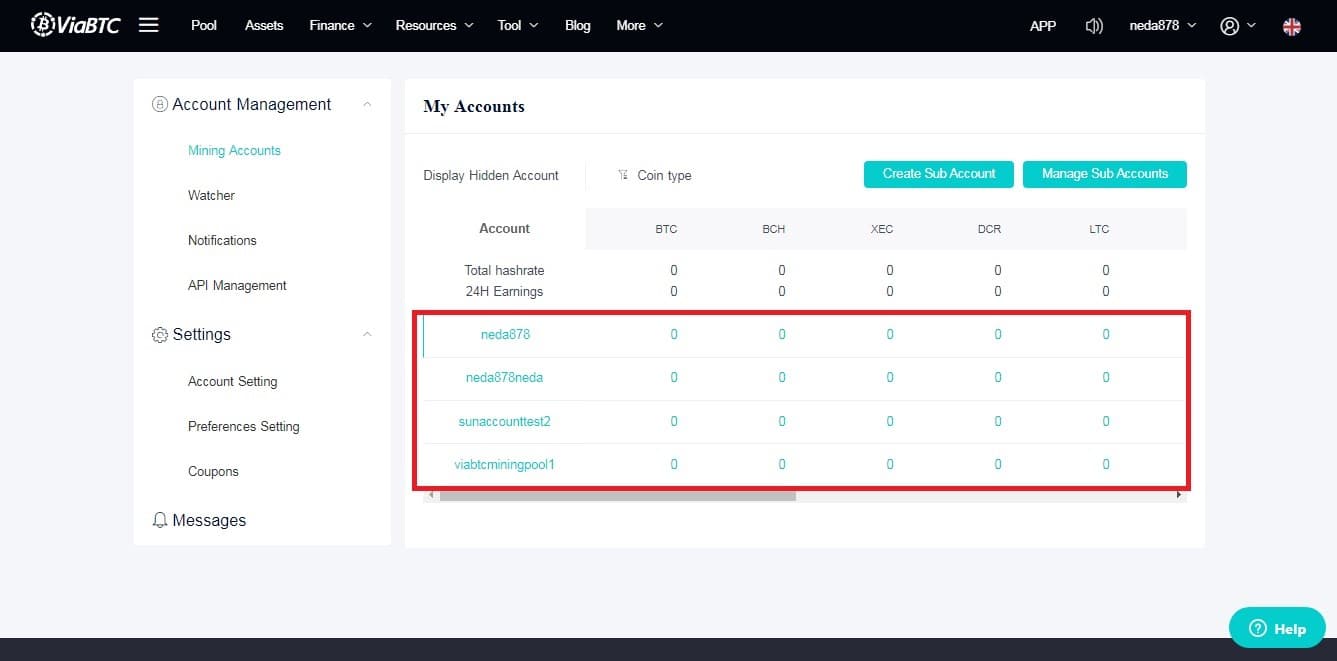
Task: Click the DCR column header
Action: click(x=990, y=229)
